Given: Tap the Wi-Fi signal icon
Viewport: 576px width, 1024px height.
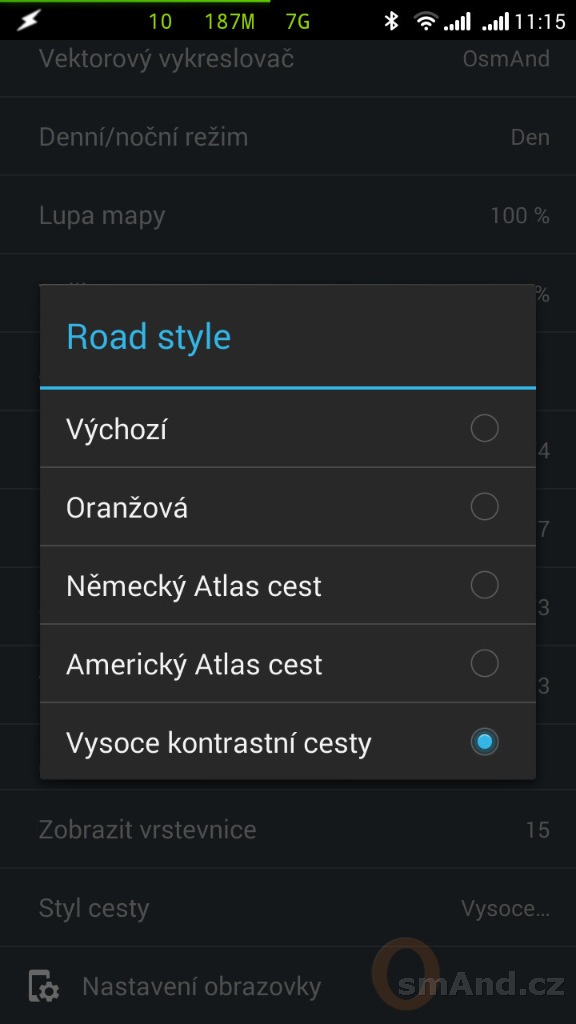Looking at the screenshot, I should pyautogui.click(x=426, y=22).
